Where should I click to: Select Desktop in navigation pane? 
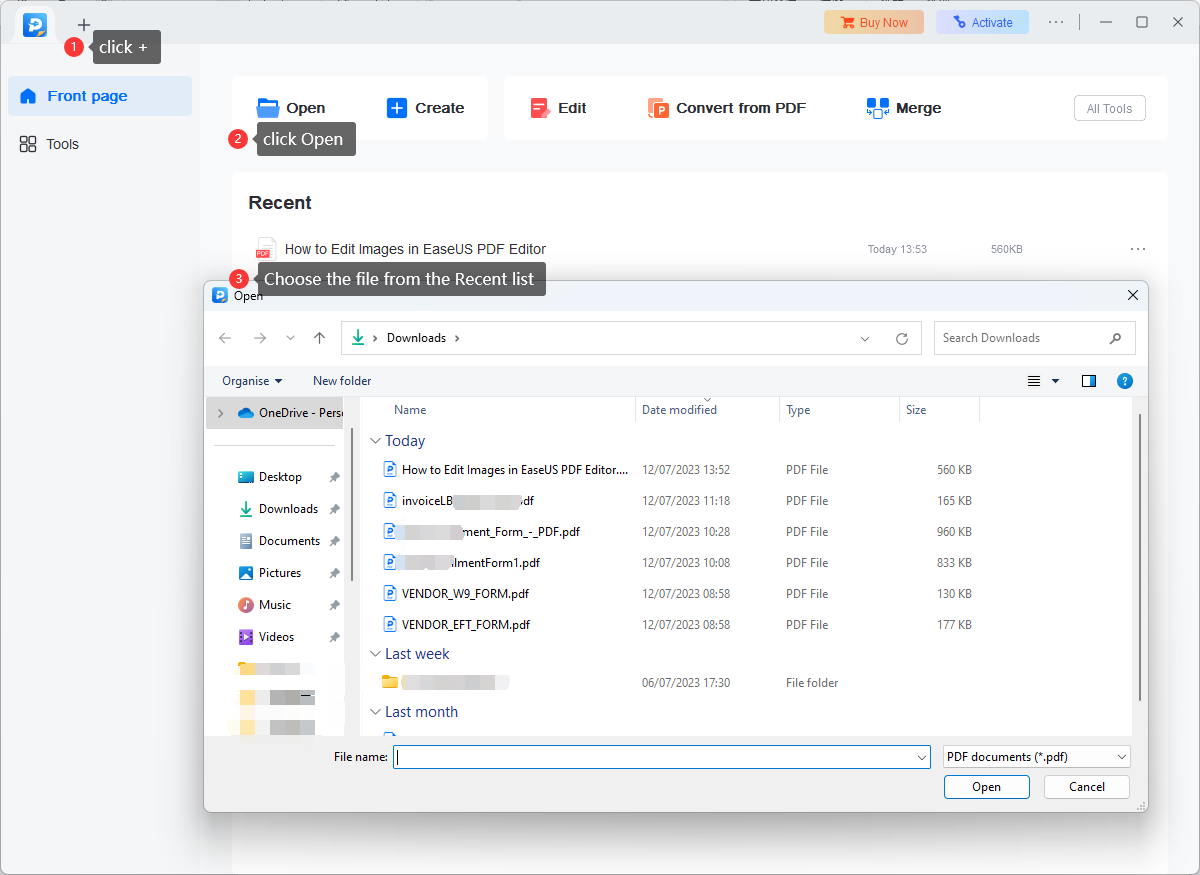[x=280, y=477]
